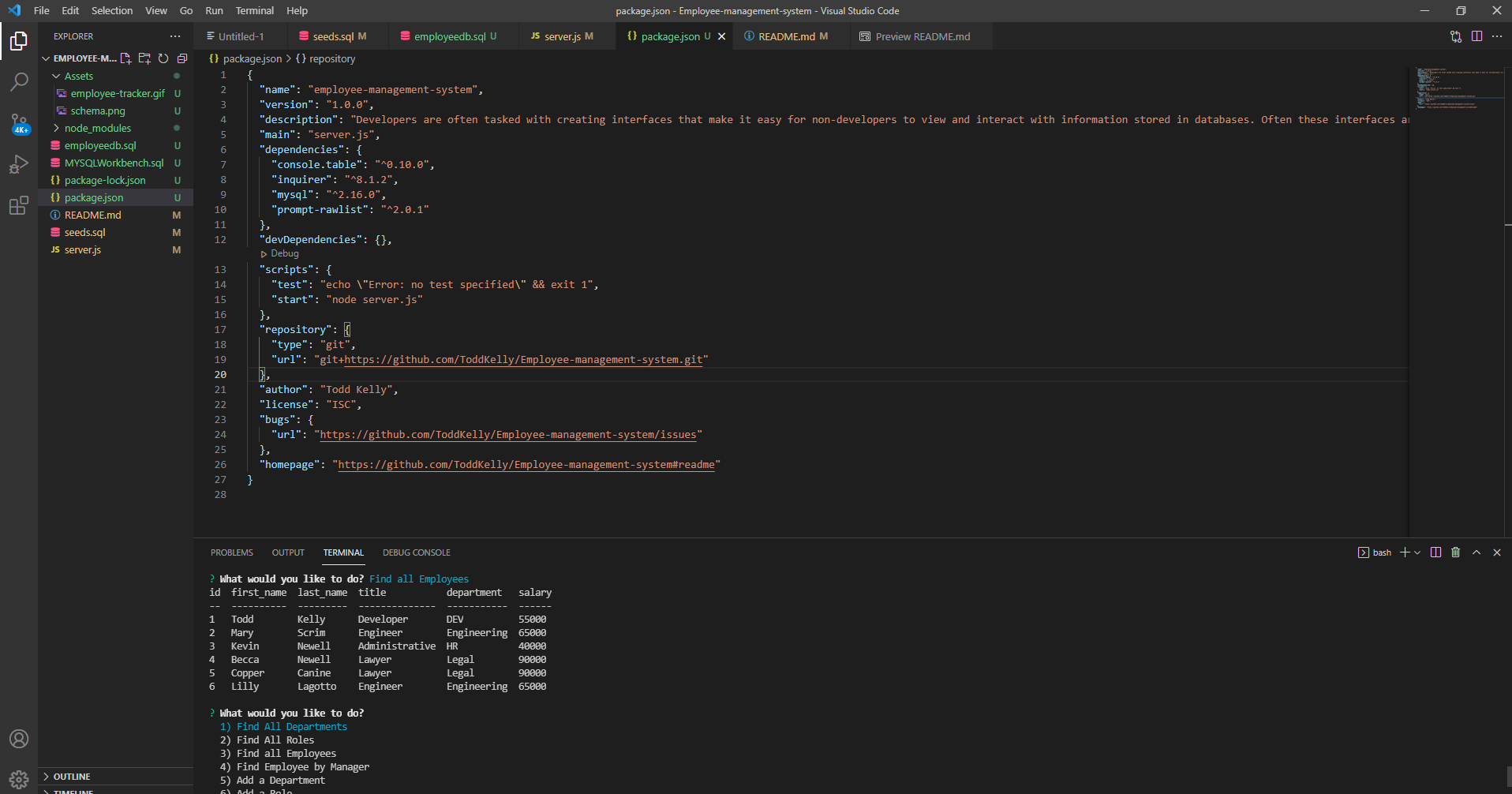Split the editor to the right
Image resolution: width=1512 pixels, height=794 pixels.
(x=1476, y=36)
